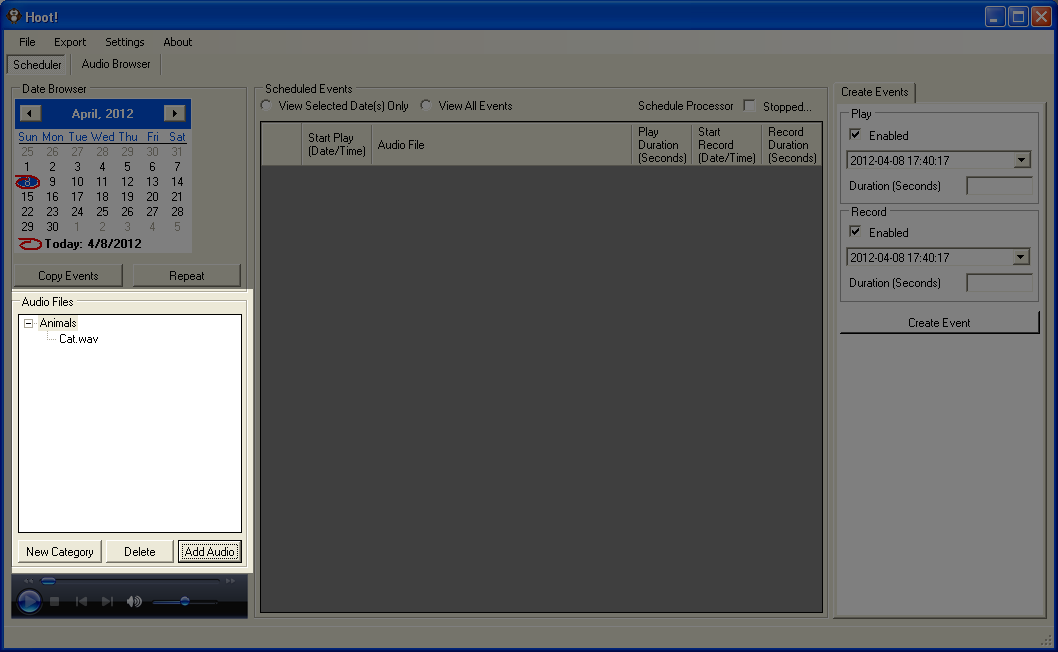Click the media player seek bar
The height and width of the screenshot is (652, 1058).
point(130,580)
